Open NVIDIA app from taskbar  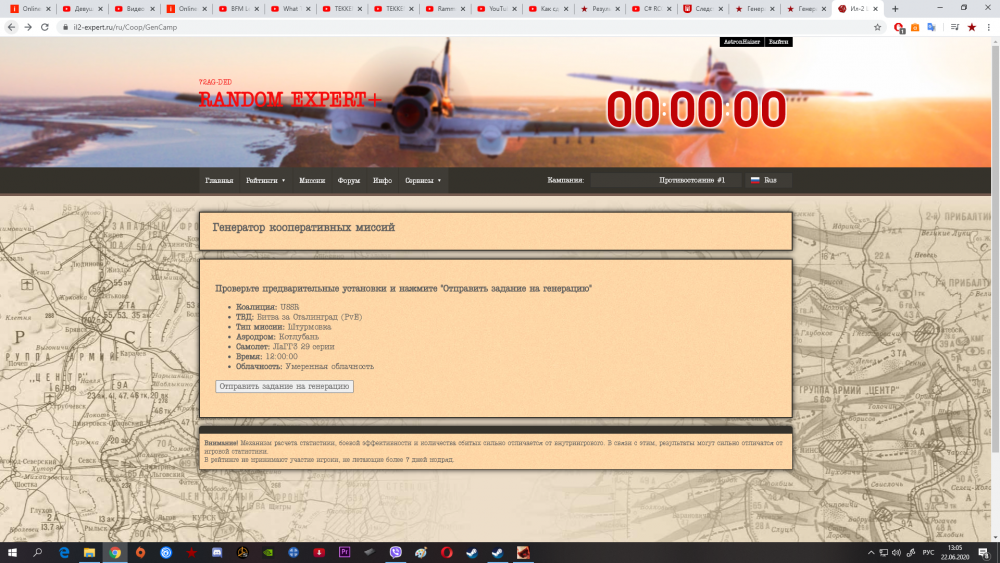pos(268,553)
